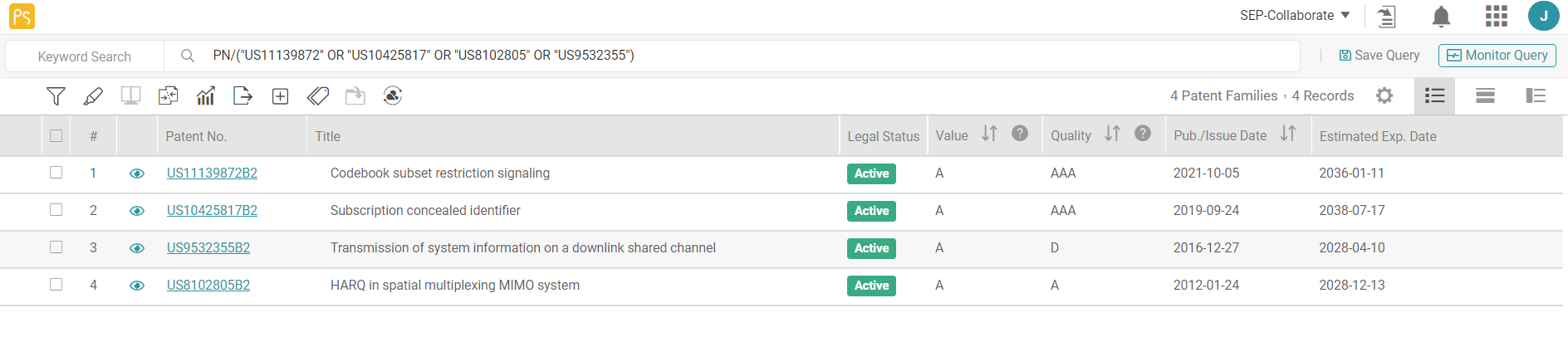Open patent US10425817B2

212,211
